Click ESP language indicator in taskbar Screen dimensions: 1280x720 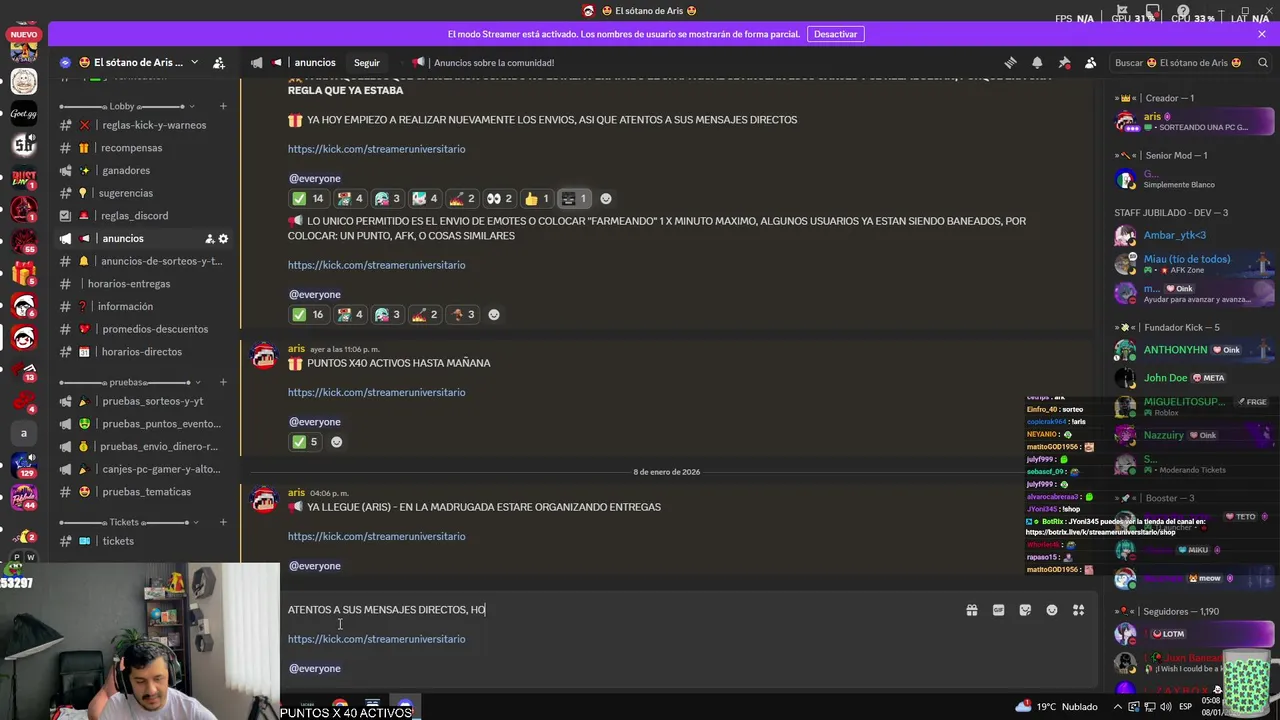(x=1185, y=706)
